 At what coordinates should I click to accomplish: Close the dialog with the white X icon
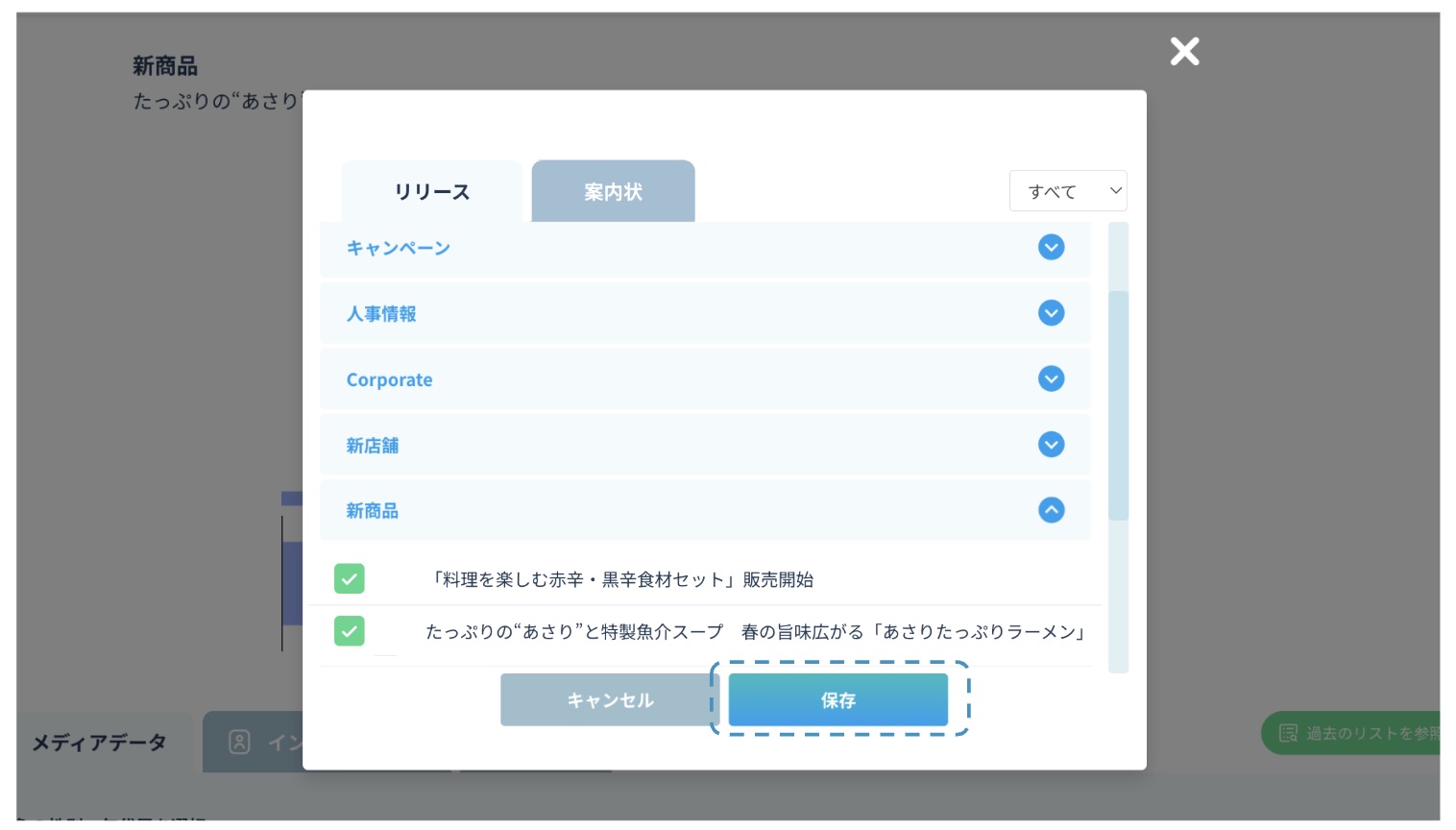tap(1184, 51)
